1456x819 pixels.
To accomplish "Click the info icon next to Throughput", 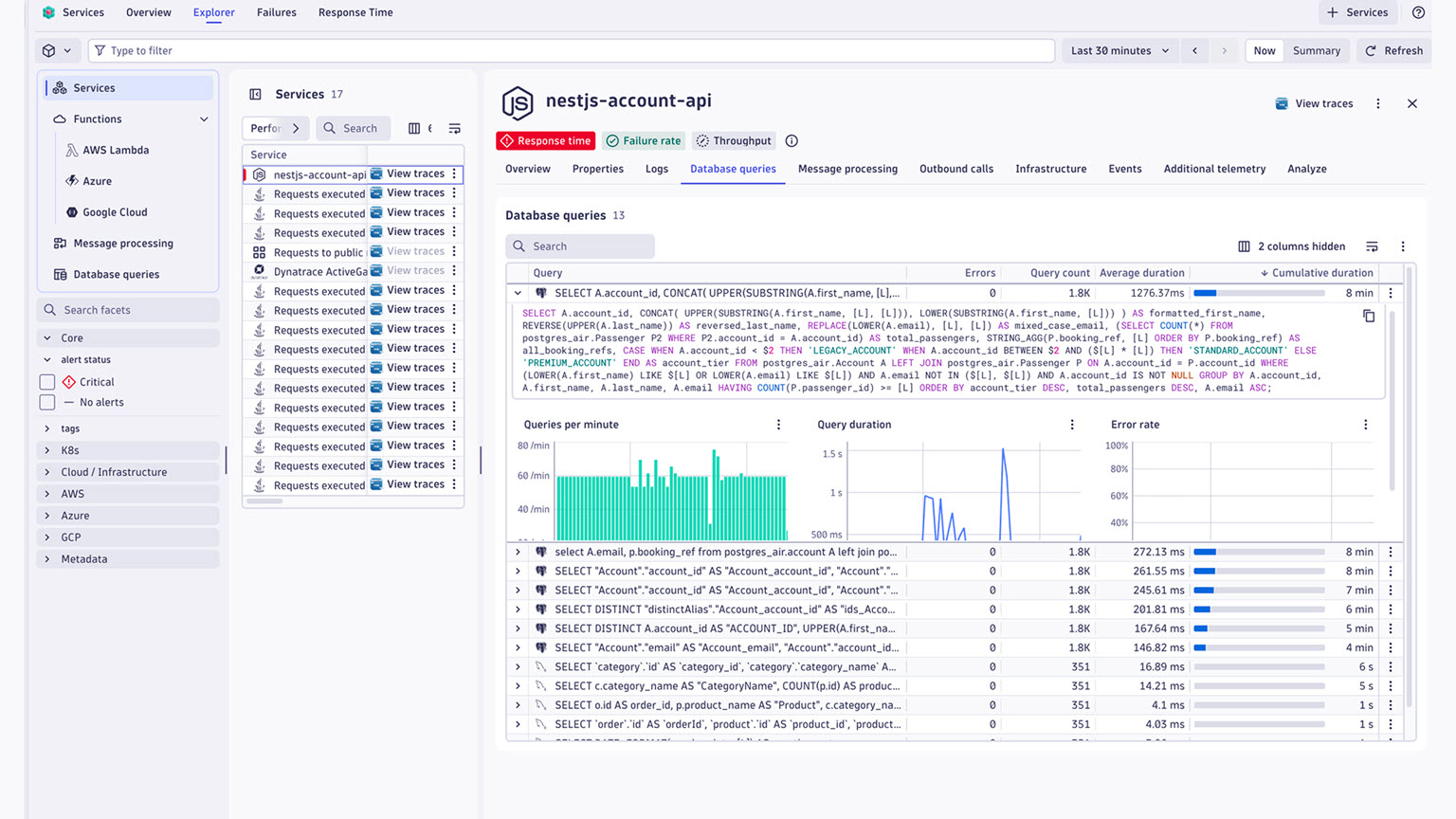I will coord(792,141).
